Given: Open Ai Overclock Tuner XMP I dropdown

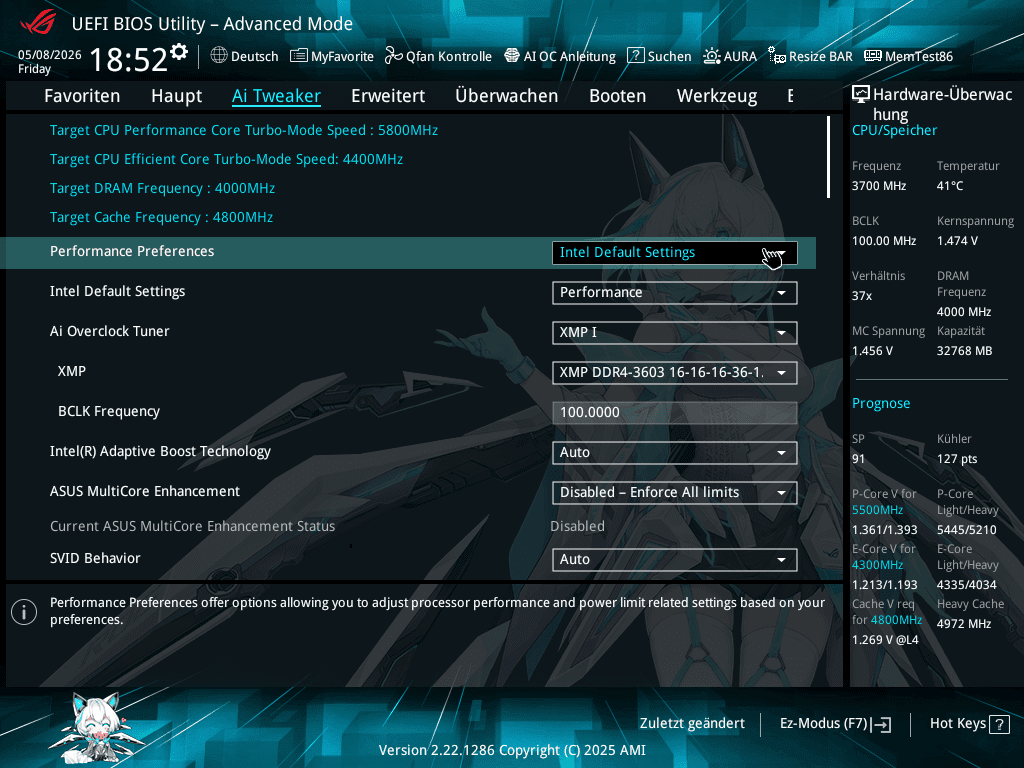Looking at the screenshot, I should [x=675, y=332].
